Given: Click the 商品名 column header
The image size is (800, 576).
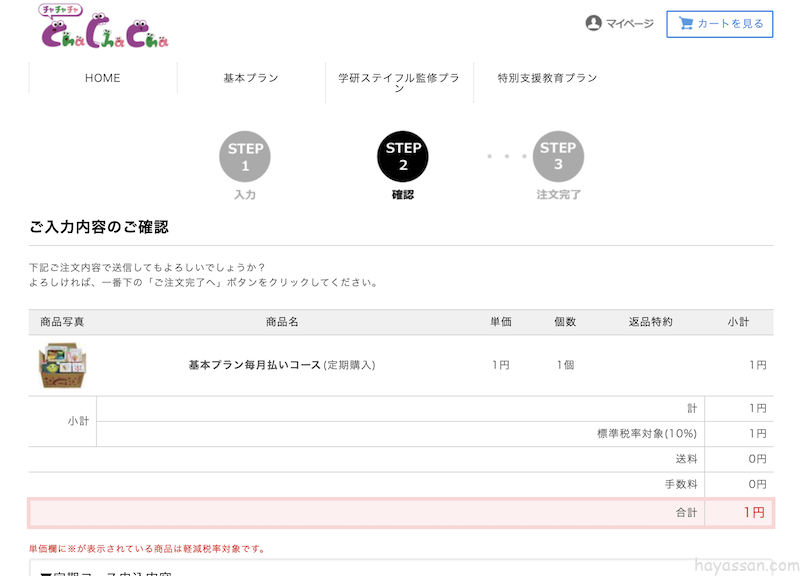Looking at the screenshot, I should (282, 322).
